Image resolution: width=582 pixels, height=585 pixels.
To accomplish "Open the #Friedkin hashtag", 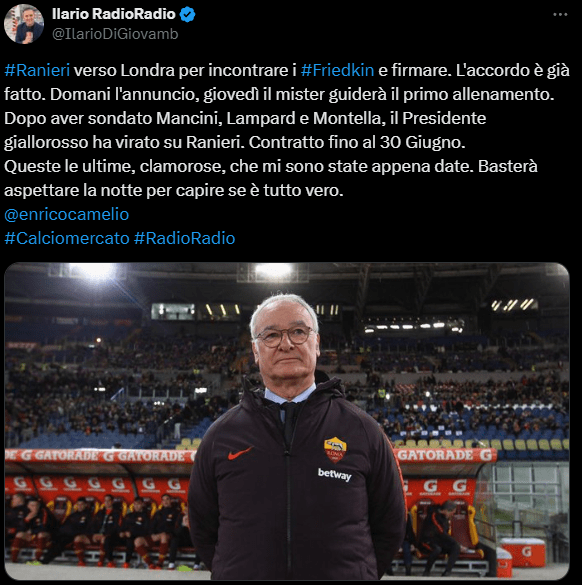I will point(337,70).
